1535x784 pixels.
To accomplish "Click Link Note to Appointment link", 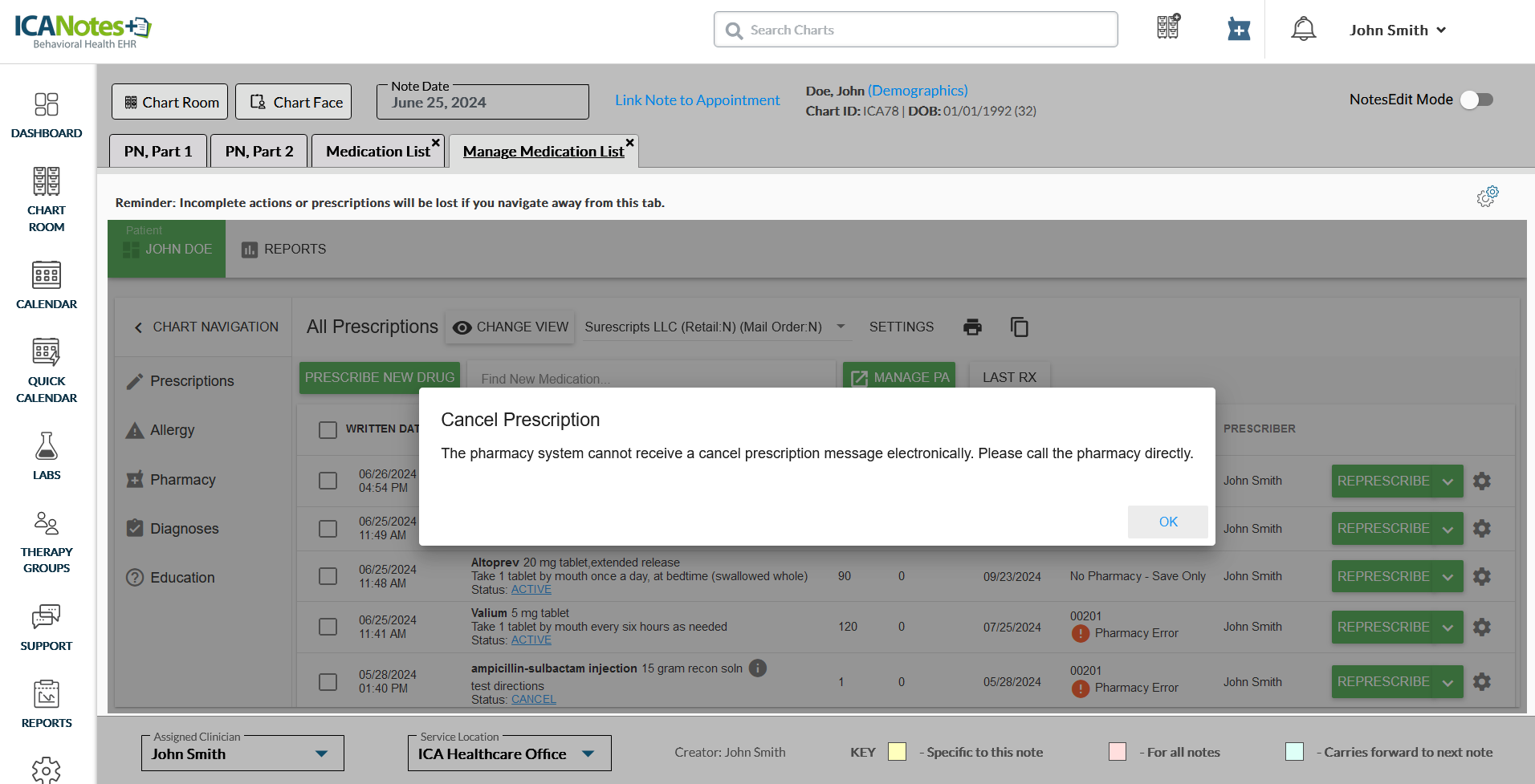I will click(697, 100).
